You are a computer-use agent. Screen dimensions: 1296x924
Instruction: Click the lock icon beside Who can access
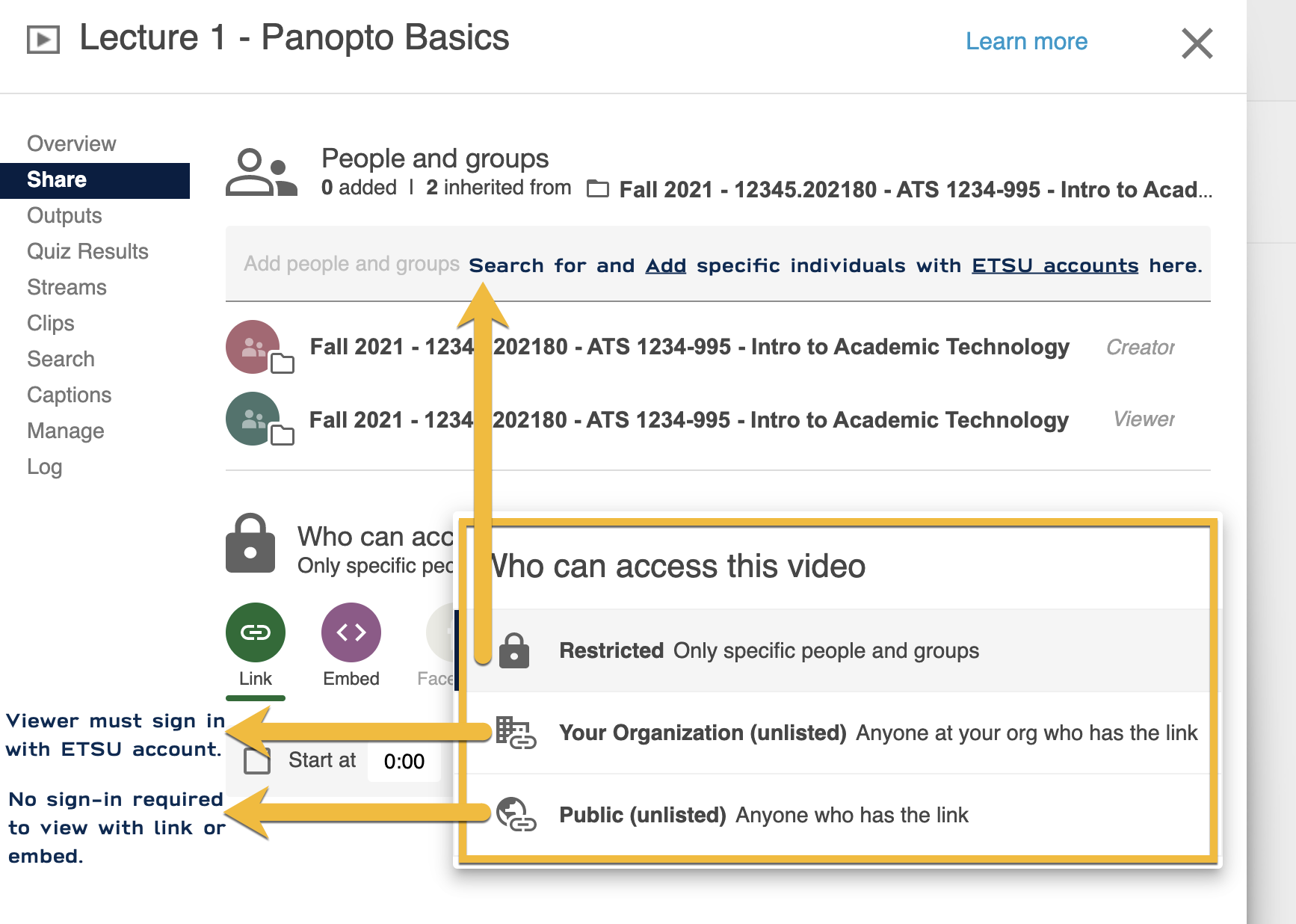tap(250, 544)
